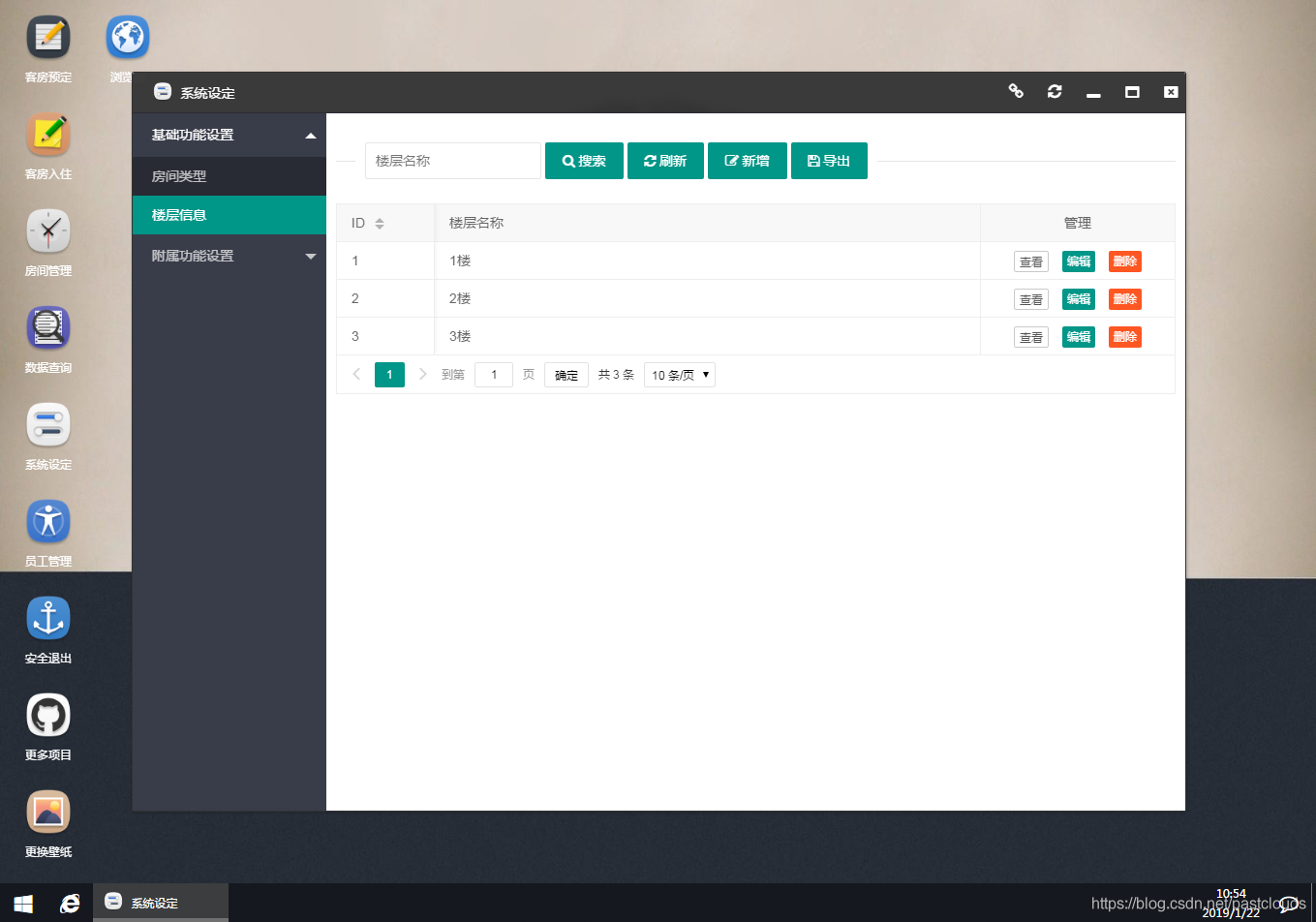Screen dimensions: 1316x922
Task: Click the 刷新 refresh button
Action: (665, 161)
